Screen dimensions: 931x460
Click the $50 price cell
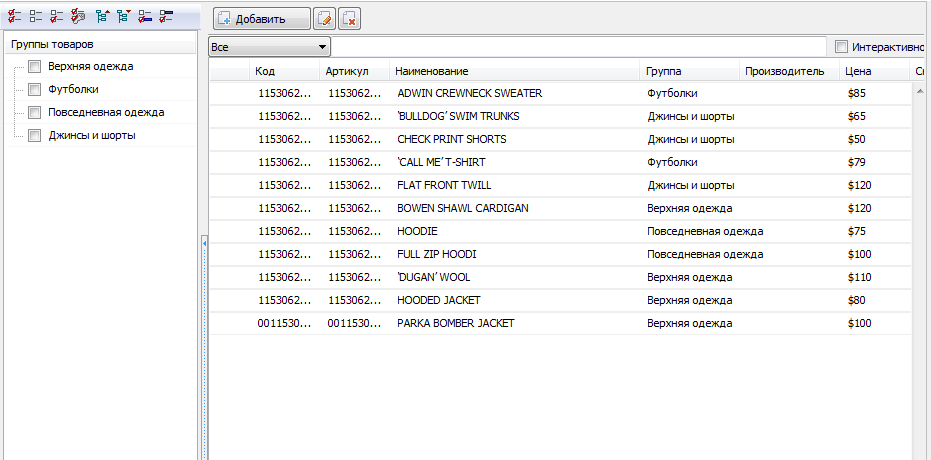click(857, 139)
